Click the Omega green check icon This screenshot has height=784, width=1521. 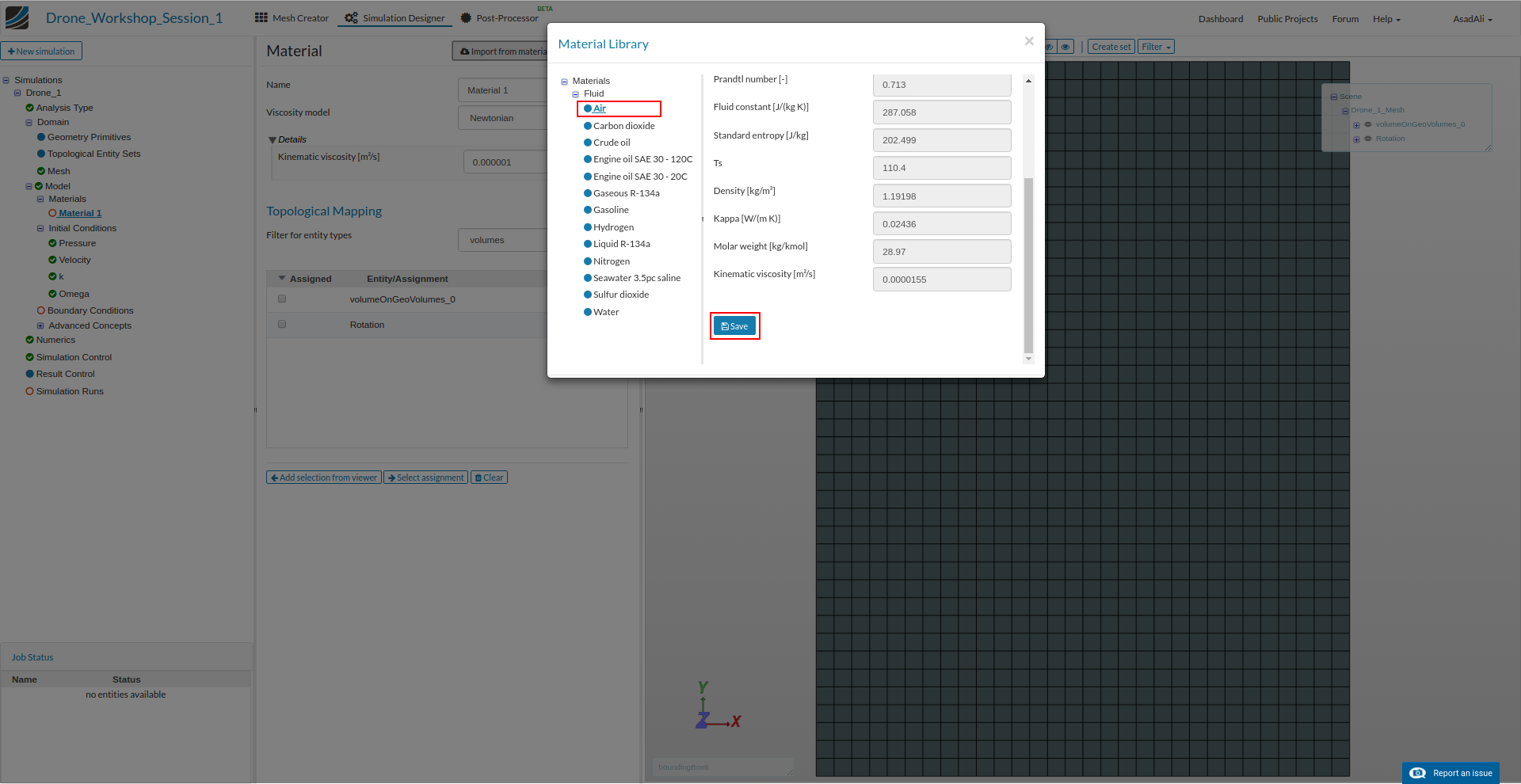click(x=52, y=294)
